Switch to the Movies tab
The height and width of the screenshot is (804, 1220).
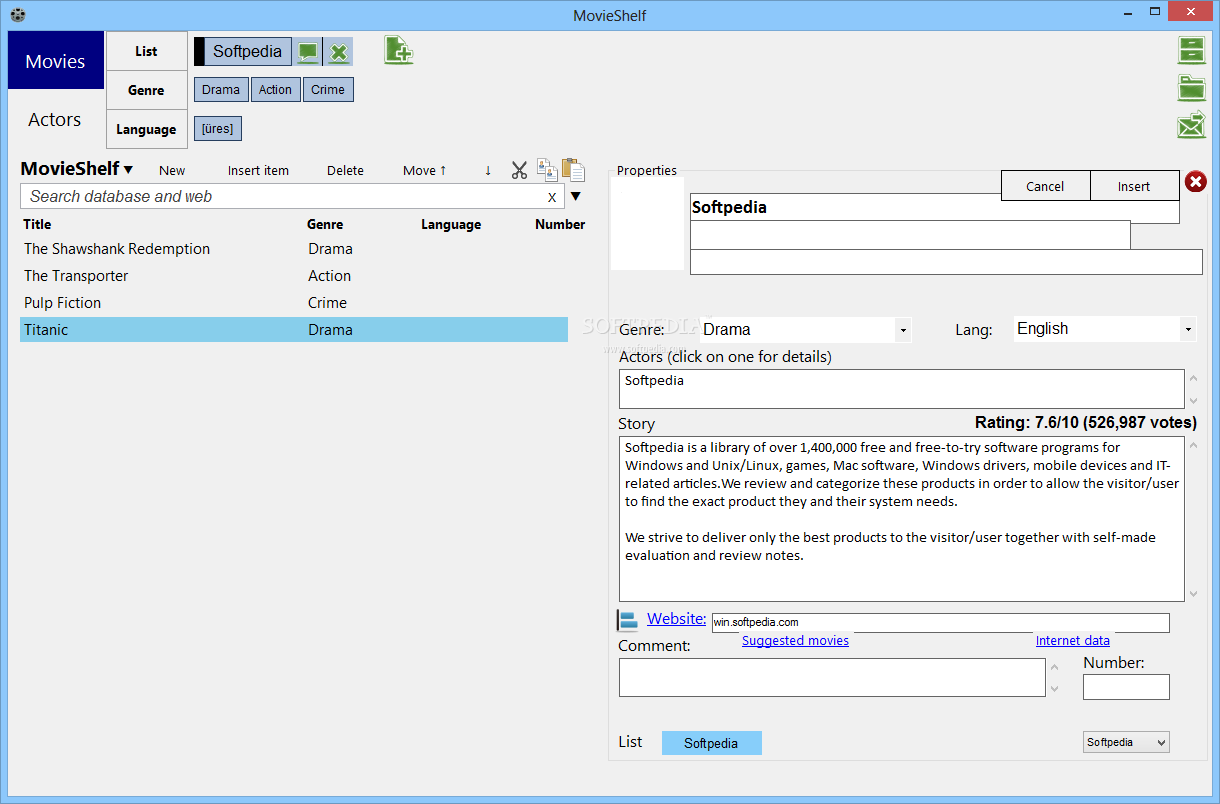point(56,61)
